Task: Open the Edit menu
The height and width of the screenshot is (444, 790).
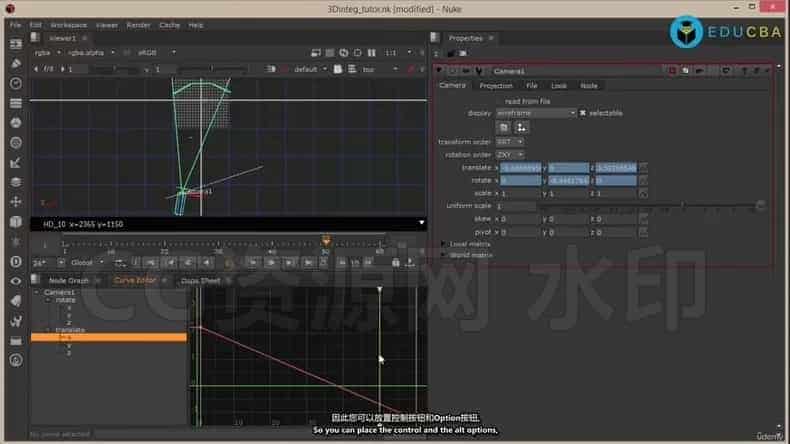Action: pos(35,25)
